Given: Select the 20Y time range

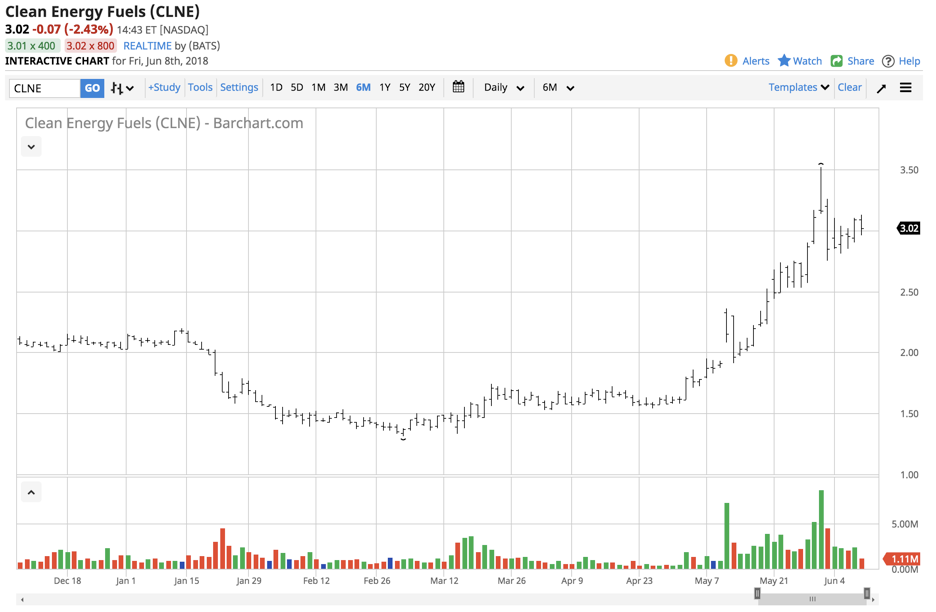Looking at the screenshot, I should (x=427, y=87).
